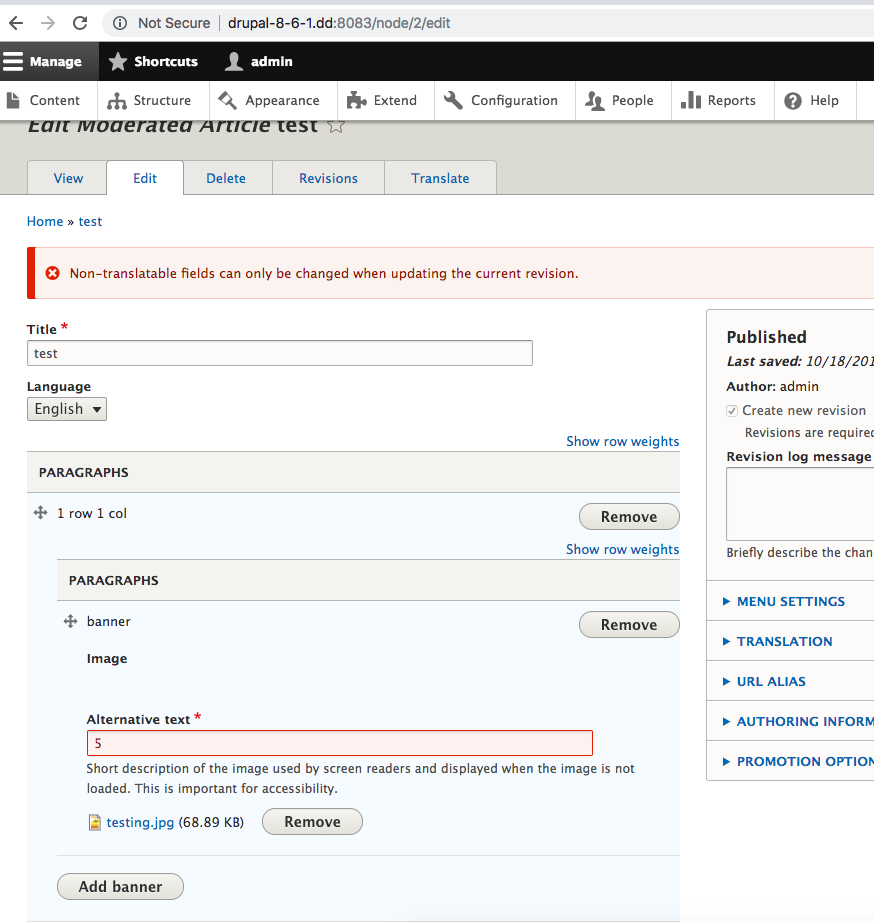The image size is (874, 923).
Task: Expand the MENU SETTINGS section
Action: coord(794,601)
